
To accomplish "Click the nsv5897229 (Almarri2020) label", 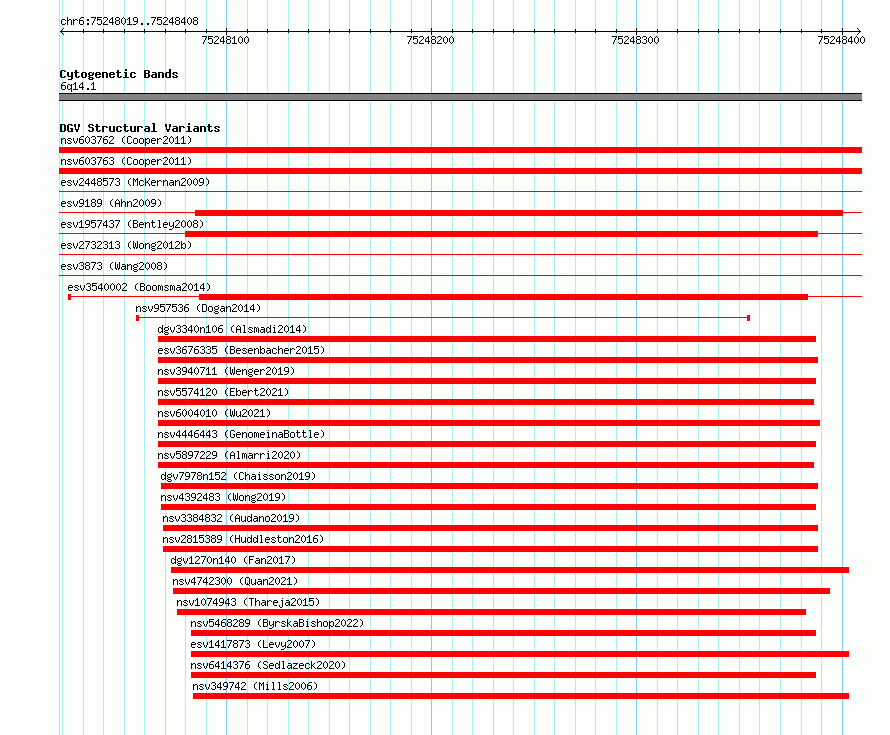I will (229, 455).
